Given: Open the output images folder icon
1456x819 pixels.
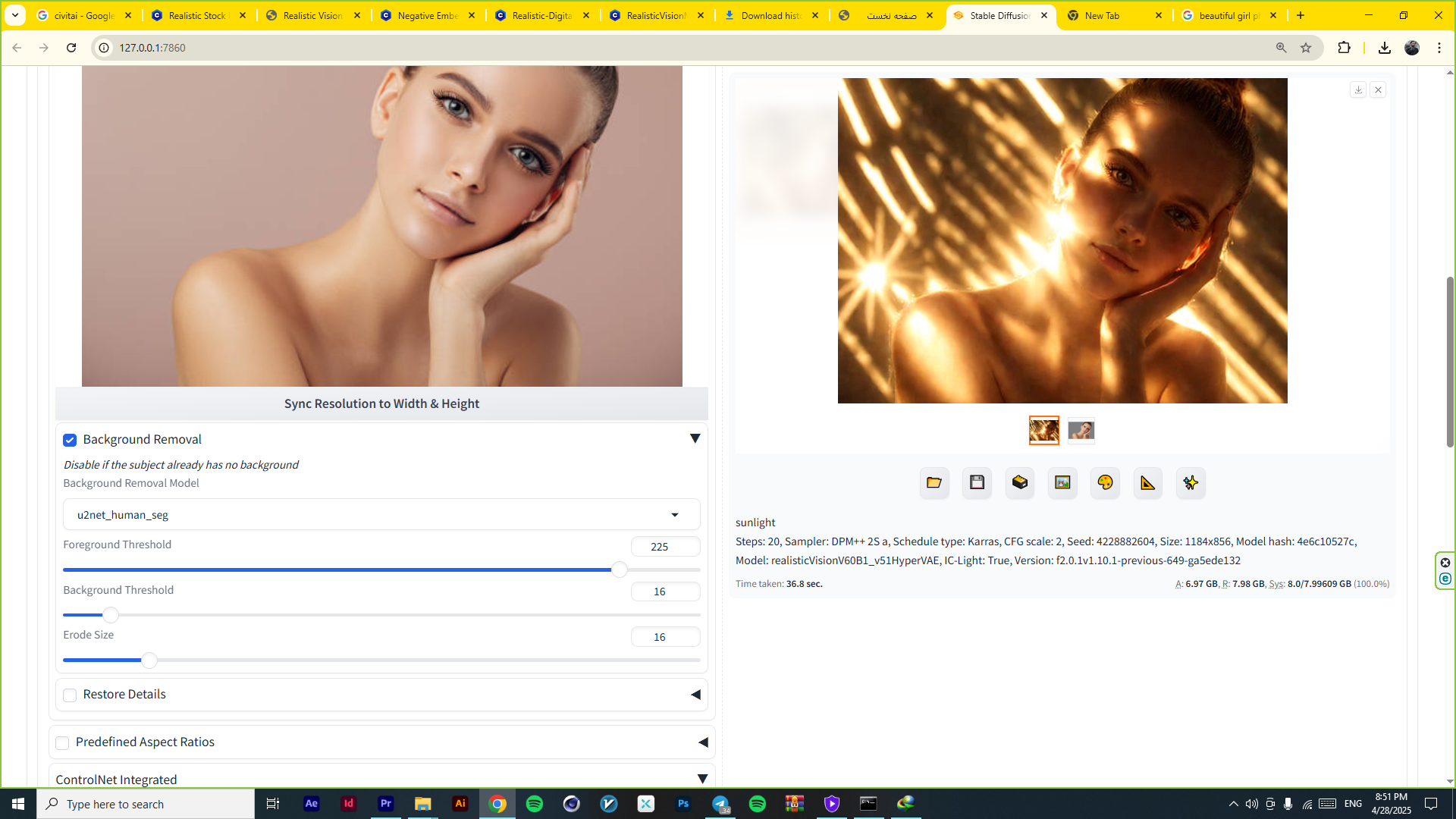Looking at the screenshot, I should tap(934, 483).
